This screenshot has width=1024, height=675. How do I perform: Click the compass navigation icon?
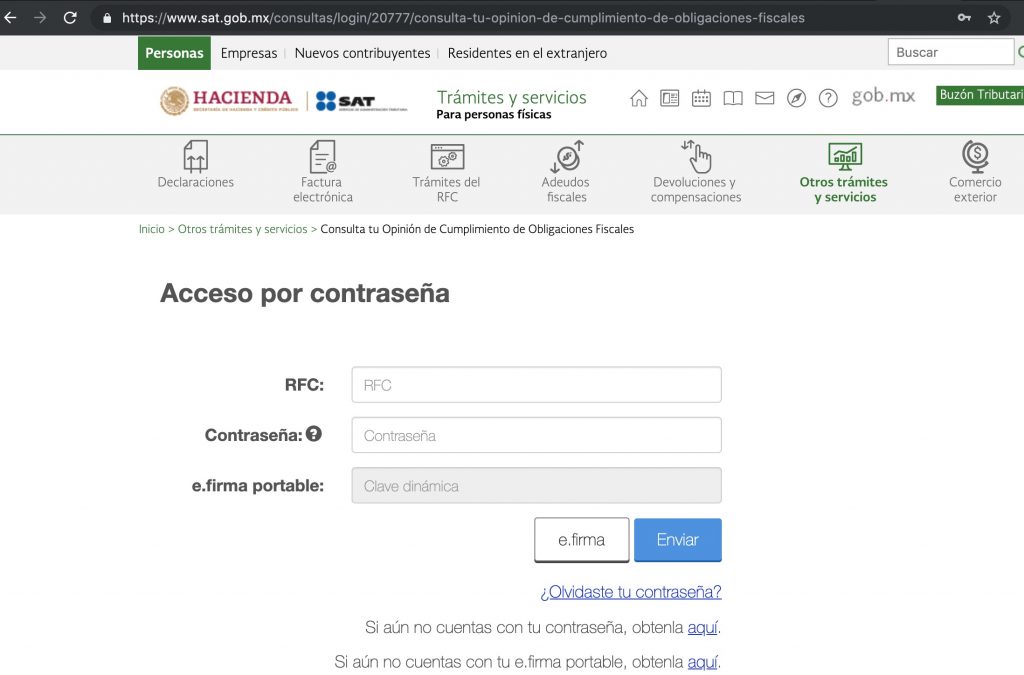(796, 98)
